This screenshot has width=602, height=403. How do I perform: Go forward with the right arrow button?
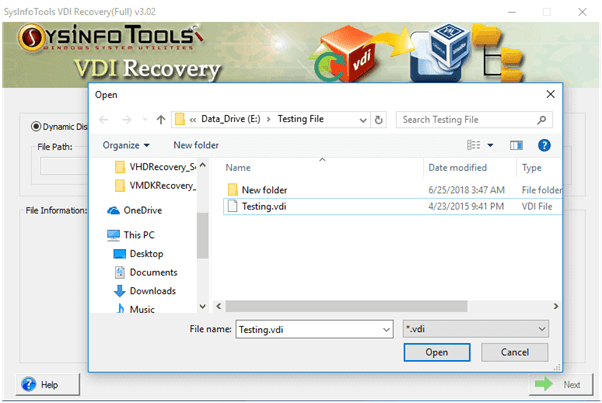click(x=126, y=120)
